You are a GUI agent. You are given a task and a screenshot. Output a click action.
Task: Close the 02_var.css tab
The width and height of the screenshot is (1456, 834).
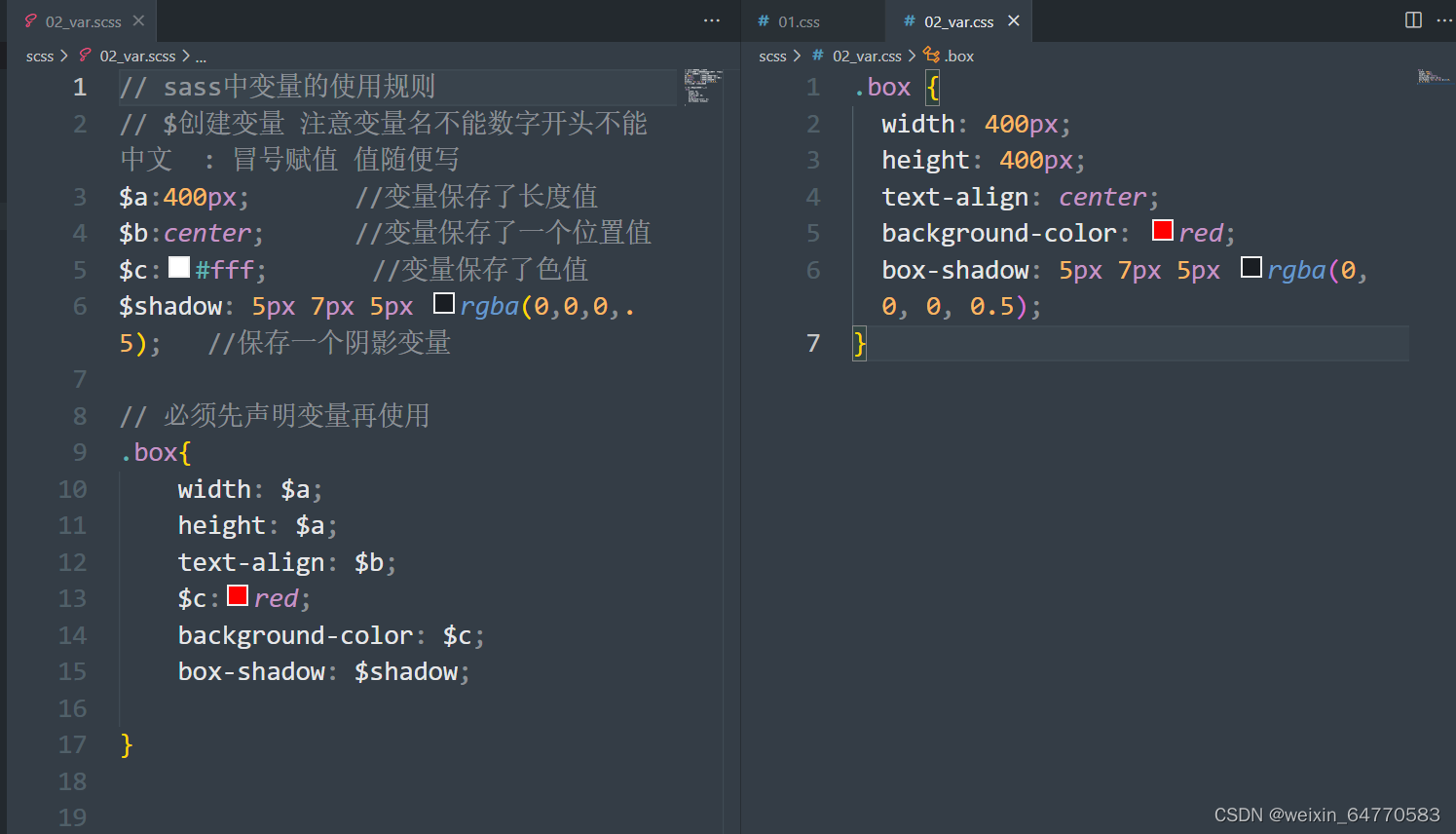click(1013, 19)
